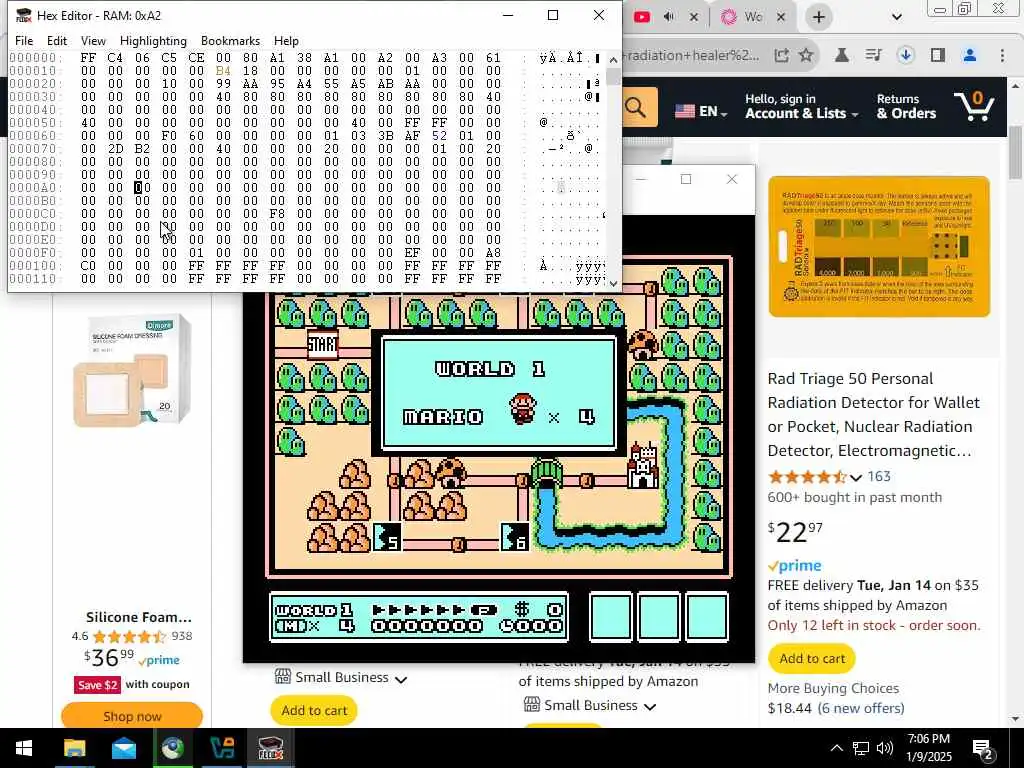Open the browser three-dot menu
This screenshot has height=768, width=1024.
click(x=1002, y=55)
